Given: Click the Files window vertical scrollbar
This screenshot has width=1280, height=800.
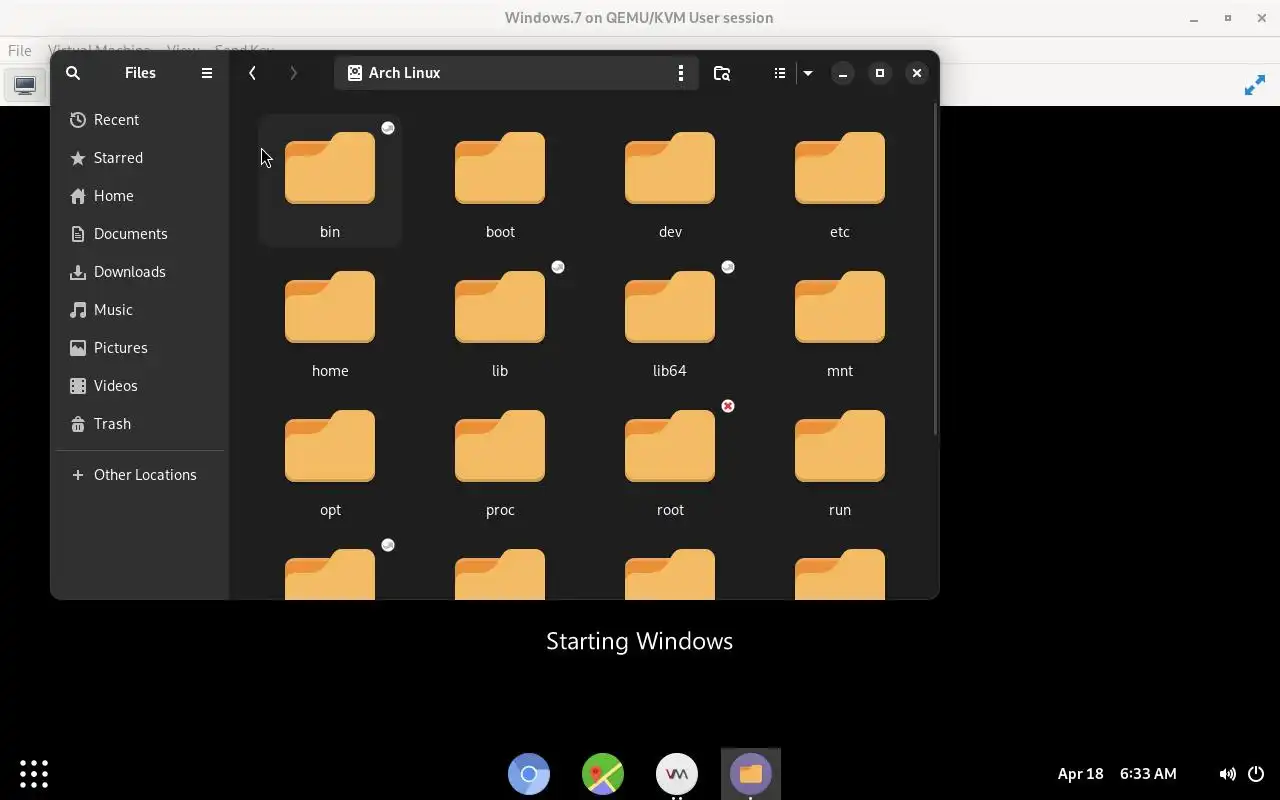Looking at the screenshot, I should pos(935,270).
